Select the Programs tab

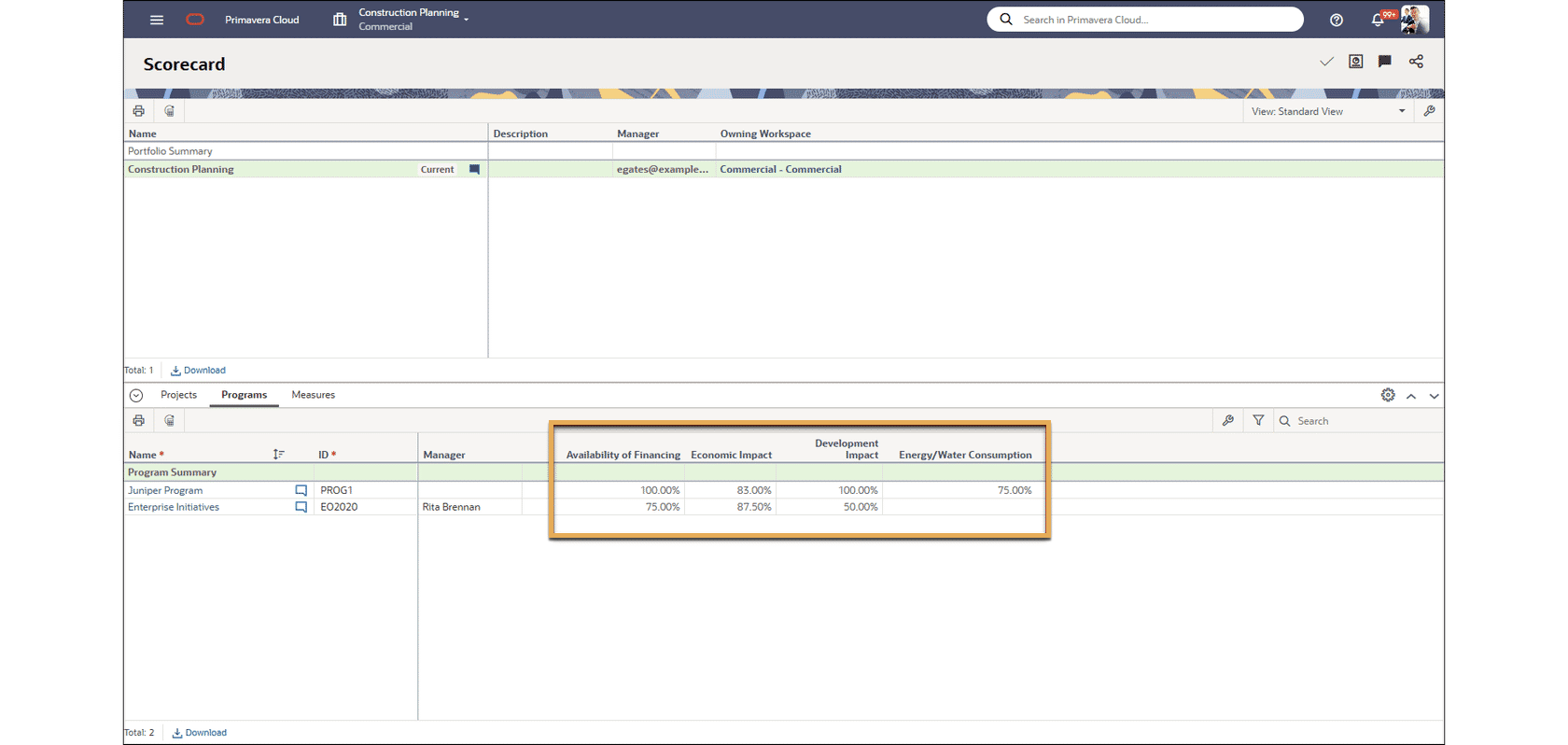click(x=244, y=395)
